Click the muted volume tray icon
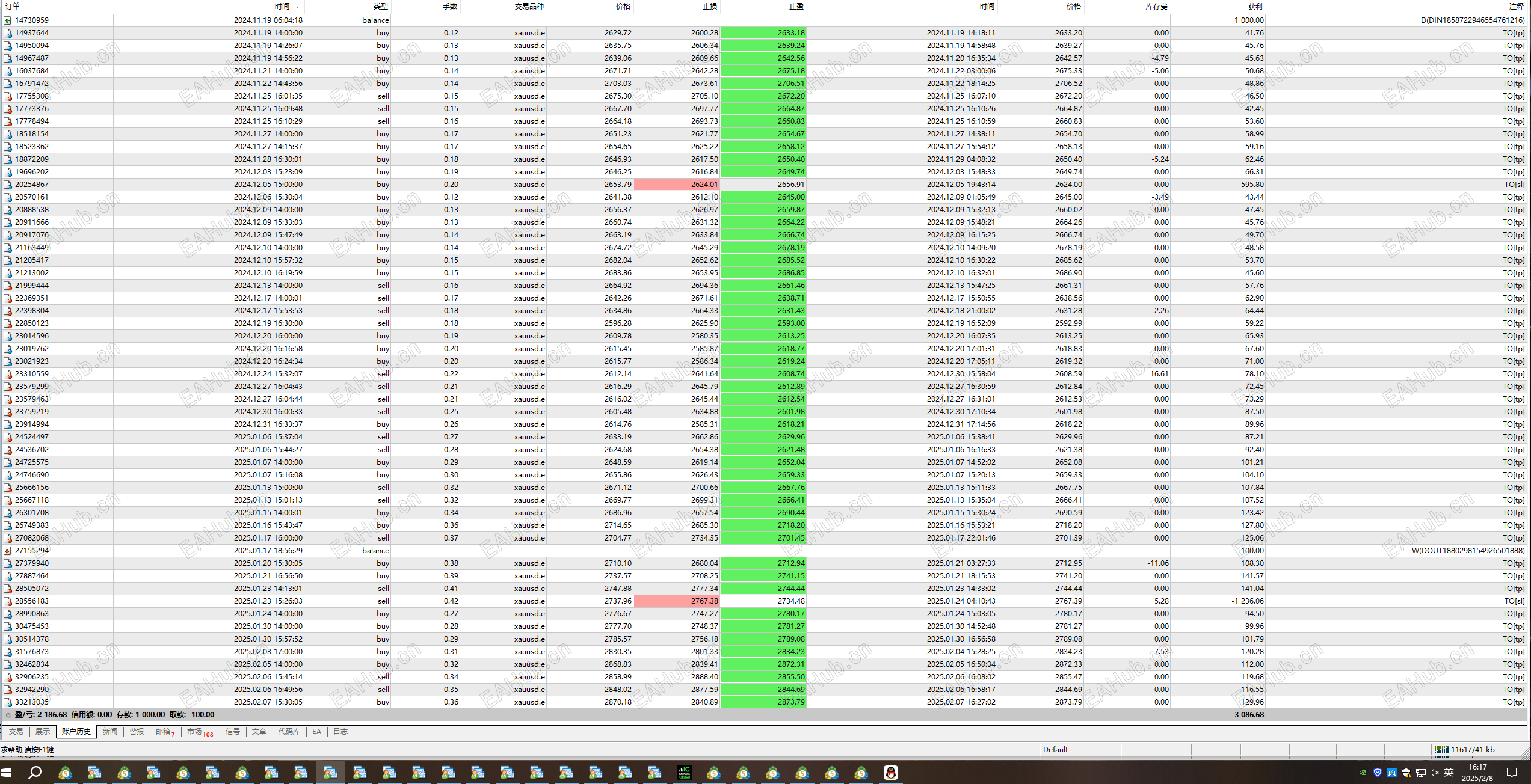Image resolution: width=1531 pixels, height=784 pixels. (x=1434, y=773)
